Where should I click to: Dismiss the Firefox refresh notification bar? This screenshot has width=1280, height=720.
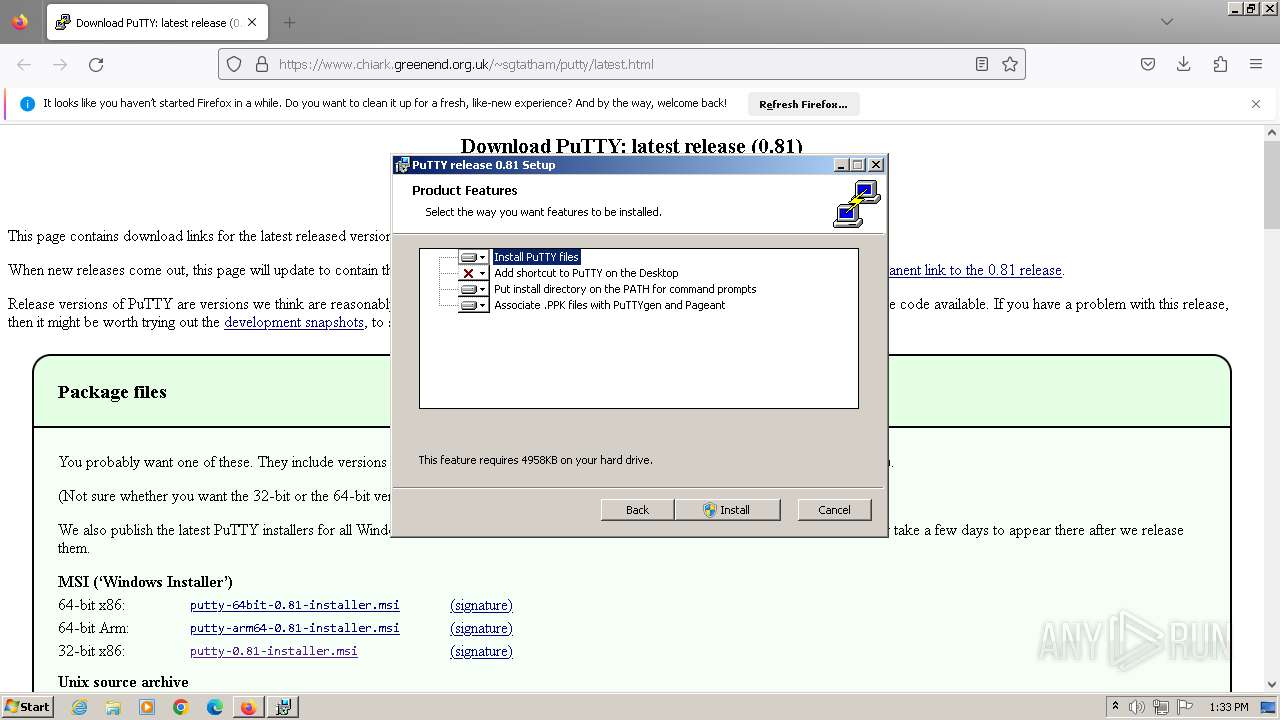click(1256, 104)
